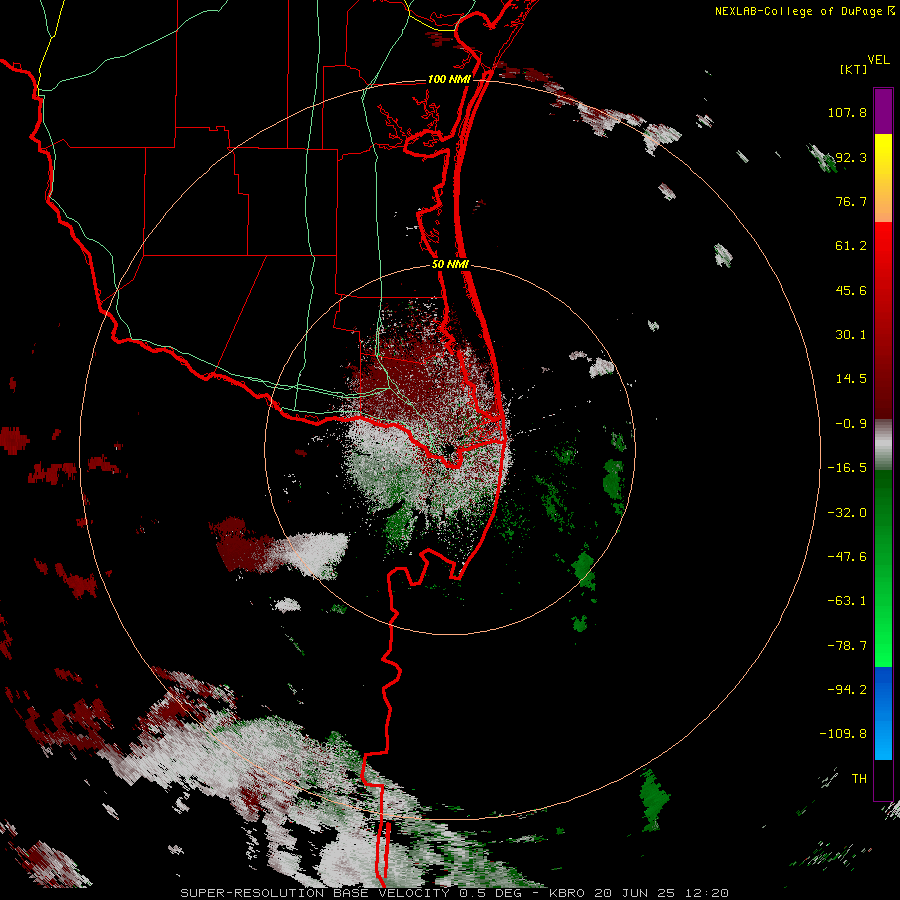Click the gray near-zero segment of color bar
The width and height of the screenshot is (900, 900).
click(x=883, y=445)
